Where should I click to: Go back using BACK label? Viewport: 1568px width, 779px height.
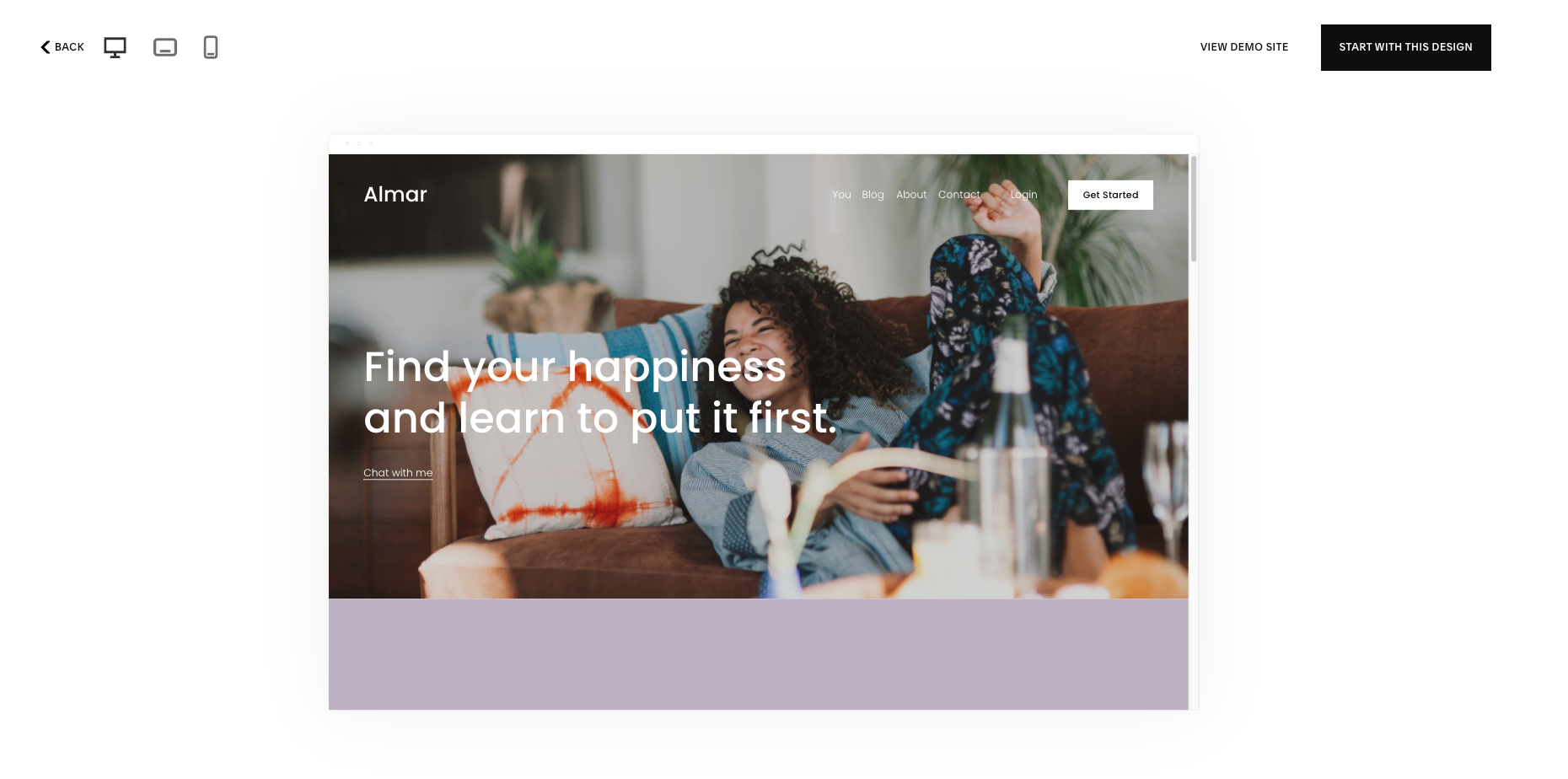tap(69, 47)
